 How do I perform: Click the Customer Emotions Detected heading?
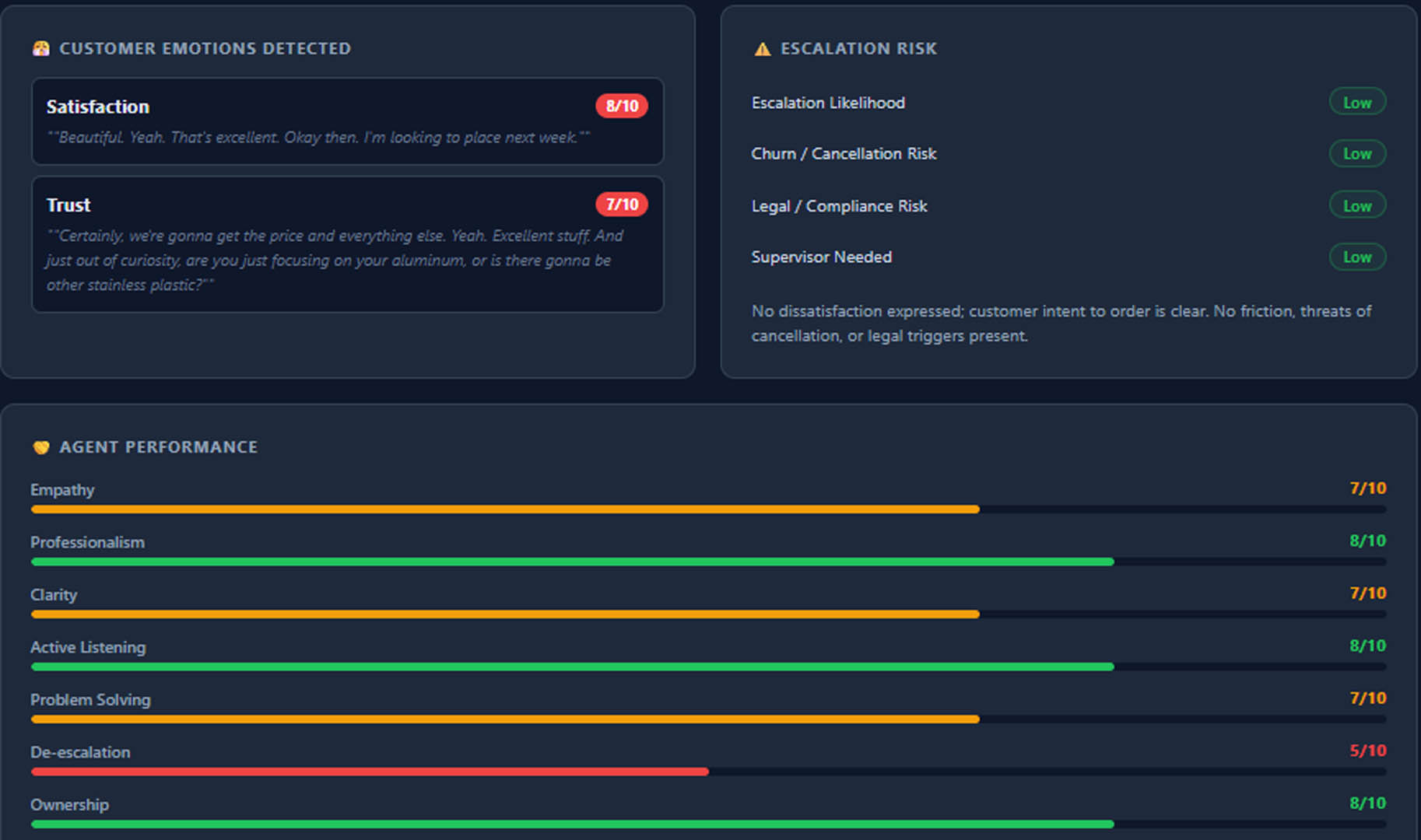pyautogui.click(x=205, y=48)
